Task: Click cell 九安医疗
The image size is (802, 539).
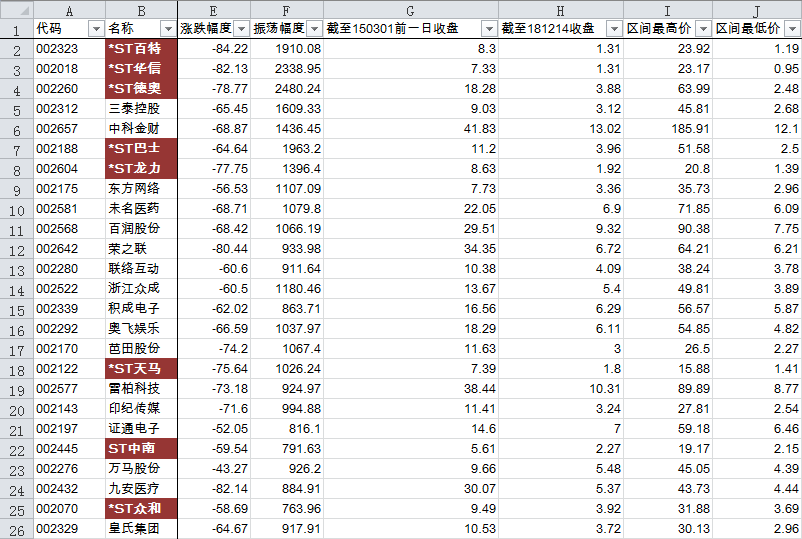Action: click(142, 489)
